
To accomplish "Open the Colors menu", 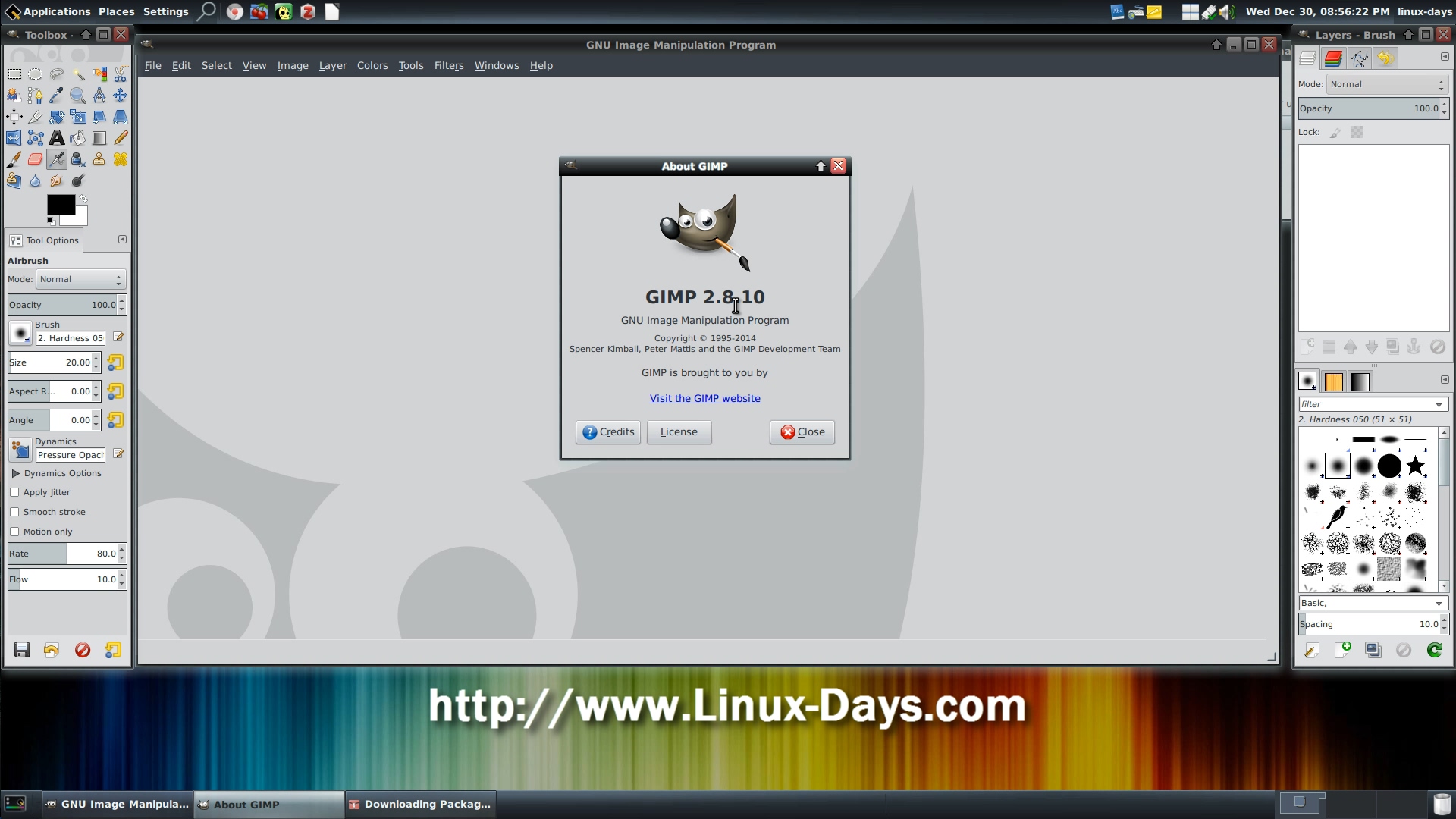I will [x=372, y=66].
